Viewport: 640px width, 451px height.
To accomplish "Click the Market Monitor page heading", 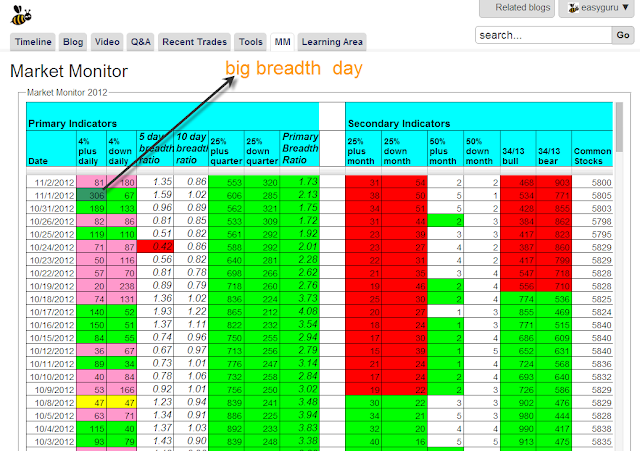I will (69, 71).
